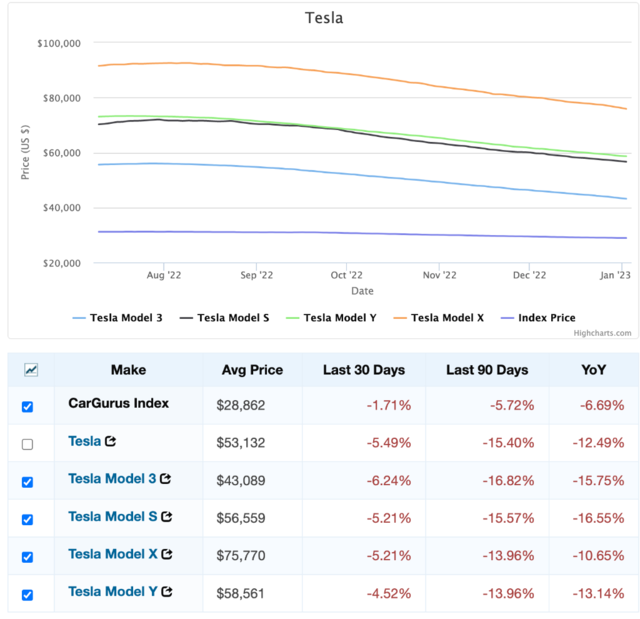Uncheck the Tesla Model X checkbox

coord(27,557)
